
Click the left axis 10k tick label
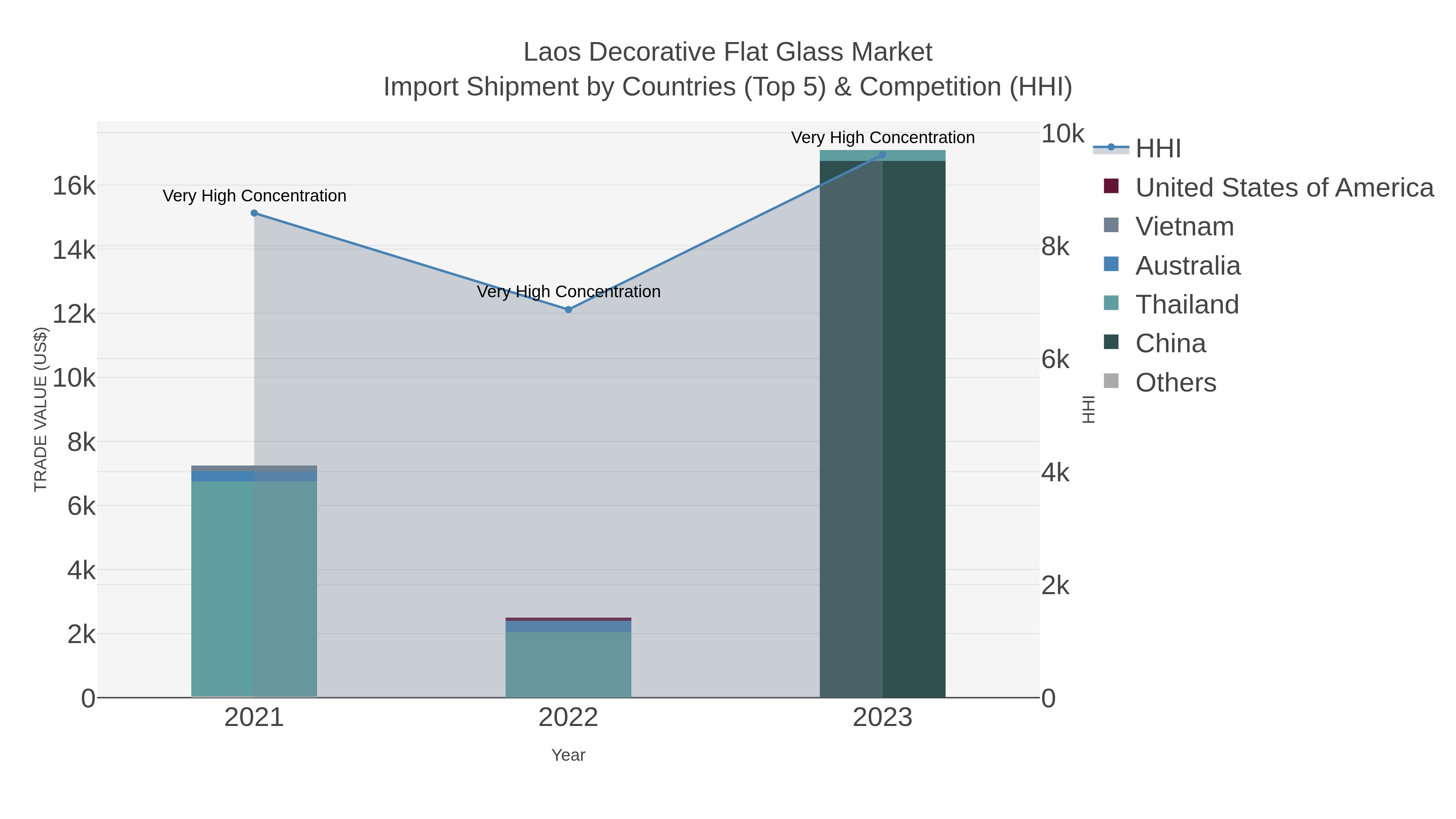pos(74,378)
